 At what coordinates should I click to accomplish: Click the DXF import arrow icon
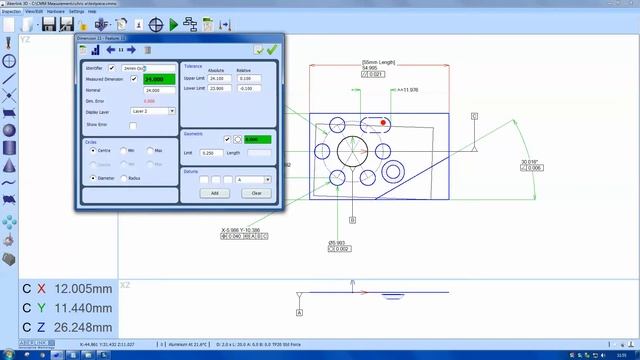click(101, 25)
